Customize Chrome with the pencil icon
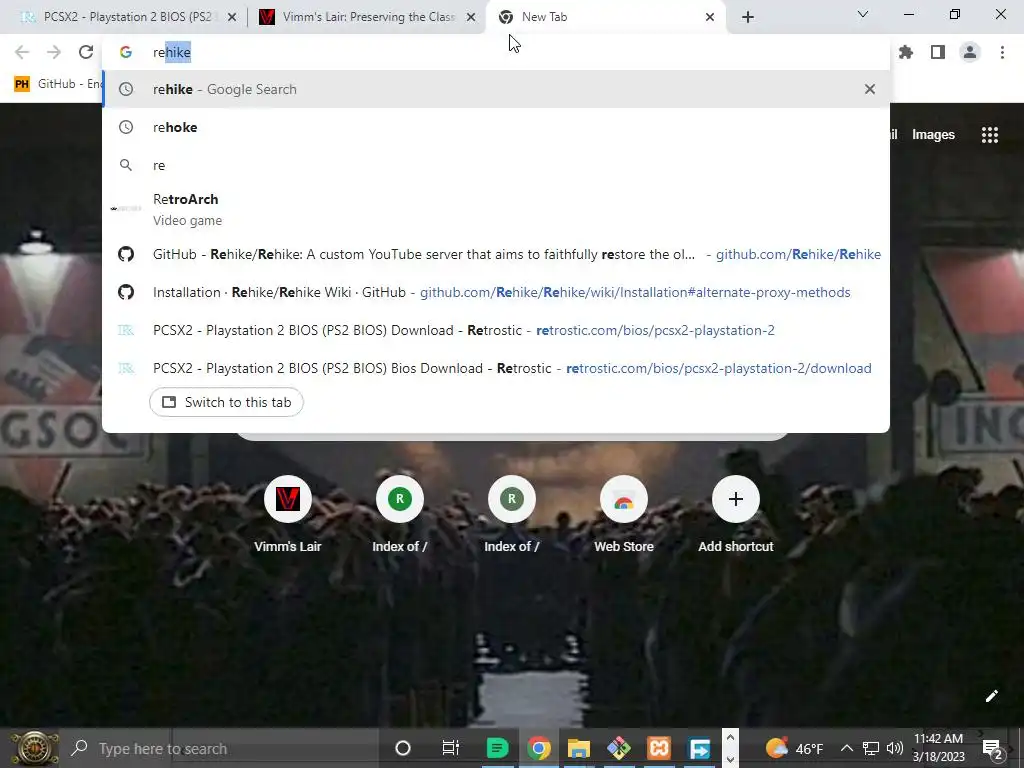The image size is (1024, 768). [x=991, y=696]
